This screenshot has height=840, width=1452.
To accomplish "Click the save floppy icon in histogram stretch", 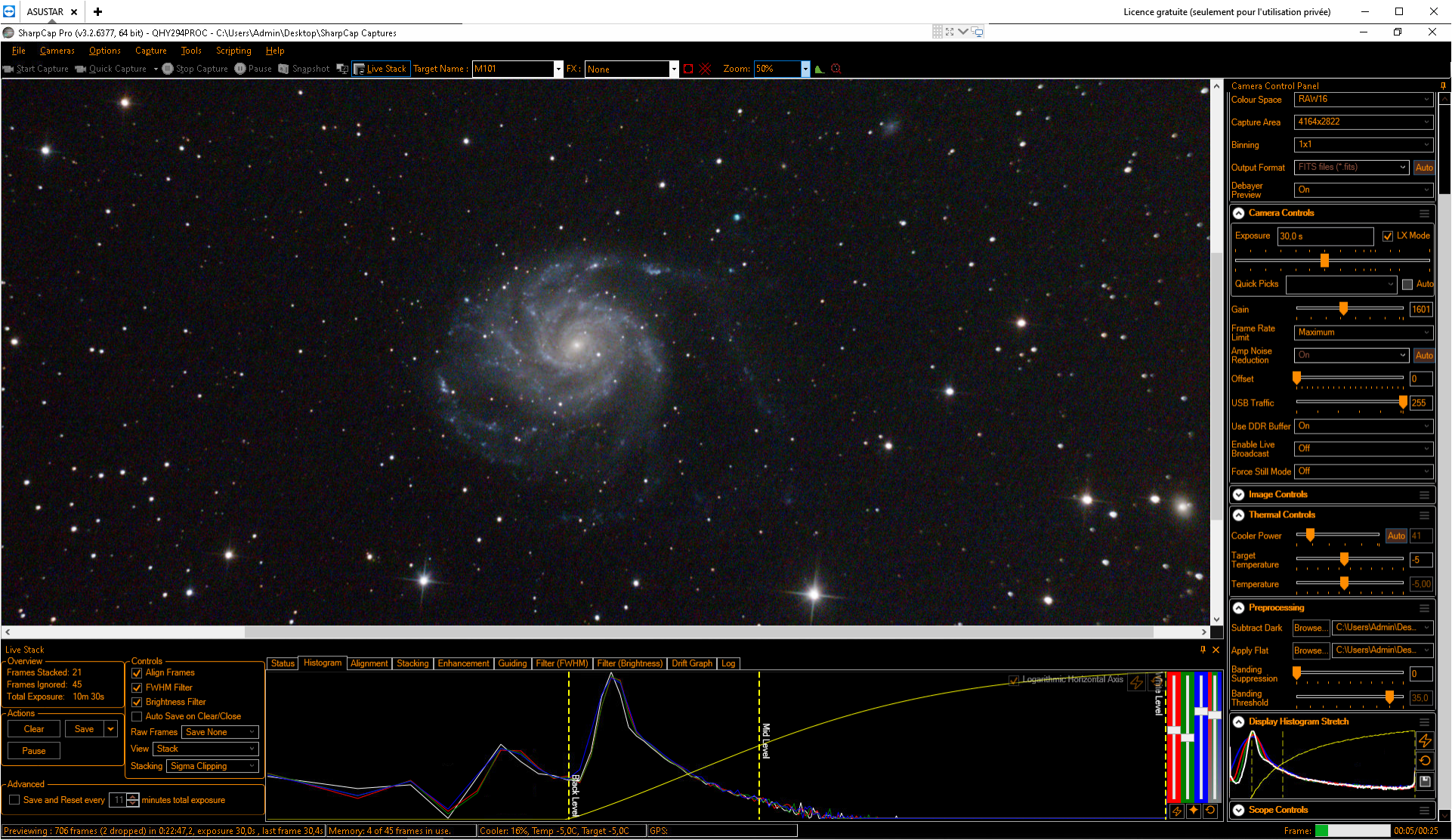I will (1425, 781).
